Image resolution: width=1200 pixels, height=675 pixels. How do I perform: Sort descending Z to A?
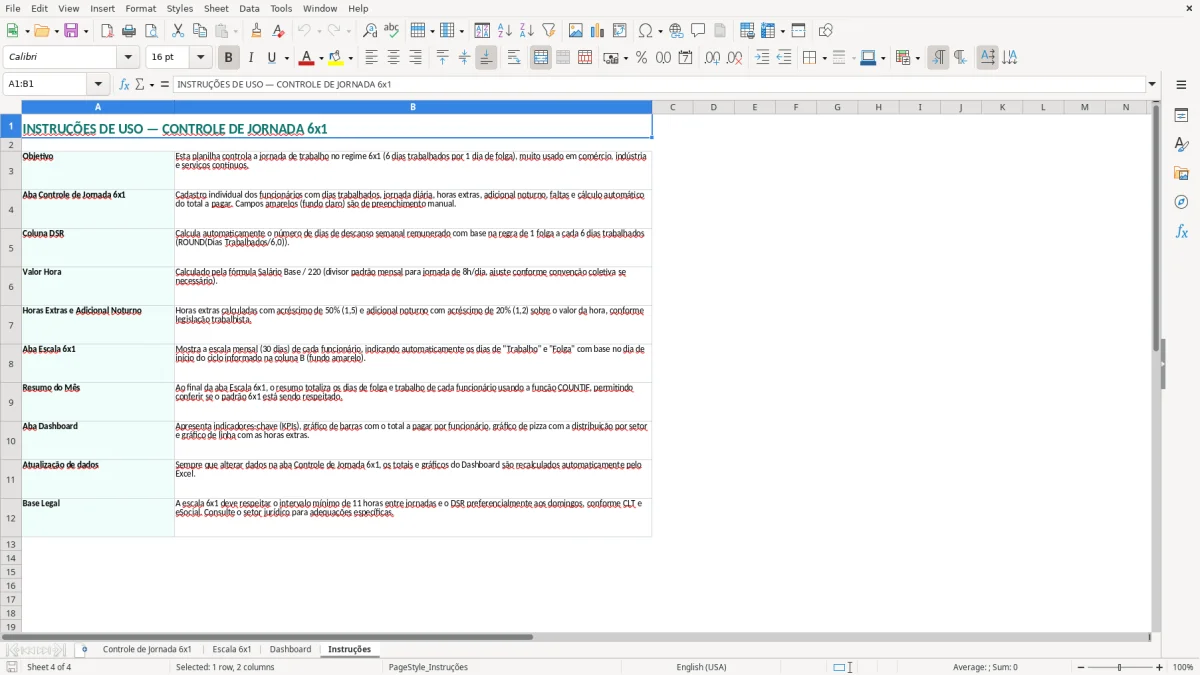[x=527, y=31]
